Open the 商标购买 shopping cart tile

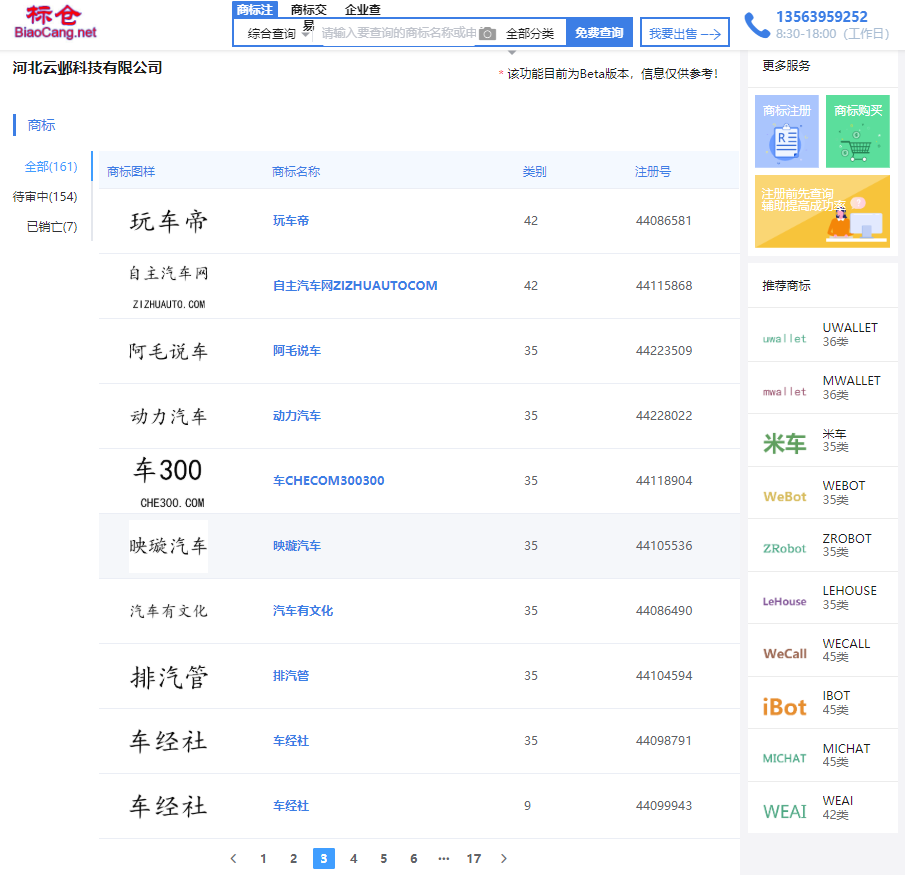tap(858, 131)
